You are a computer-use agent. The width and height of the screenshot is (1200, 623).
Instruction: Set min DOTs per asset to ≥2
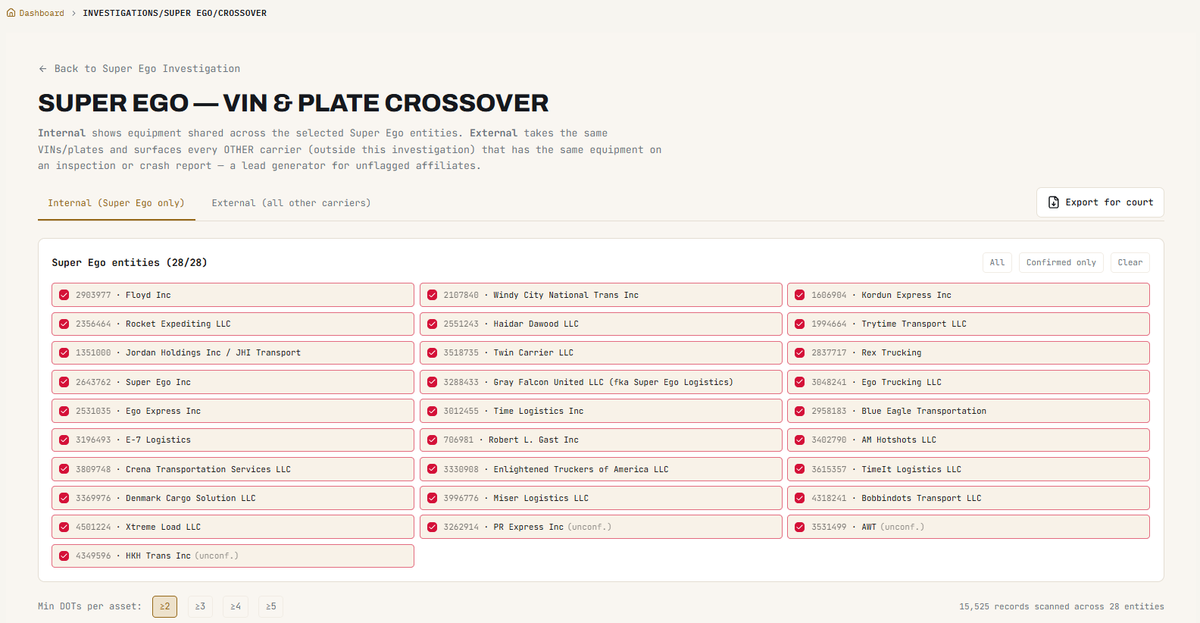tap(165, 606)
